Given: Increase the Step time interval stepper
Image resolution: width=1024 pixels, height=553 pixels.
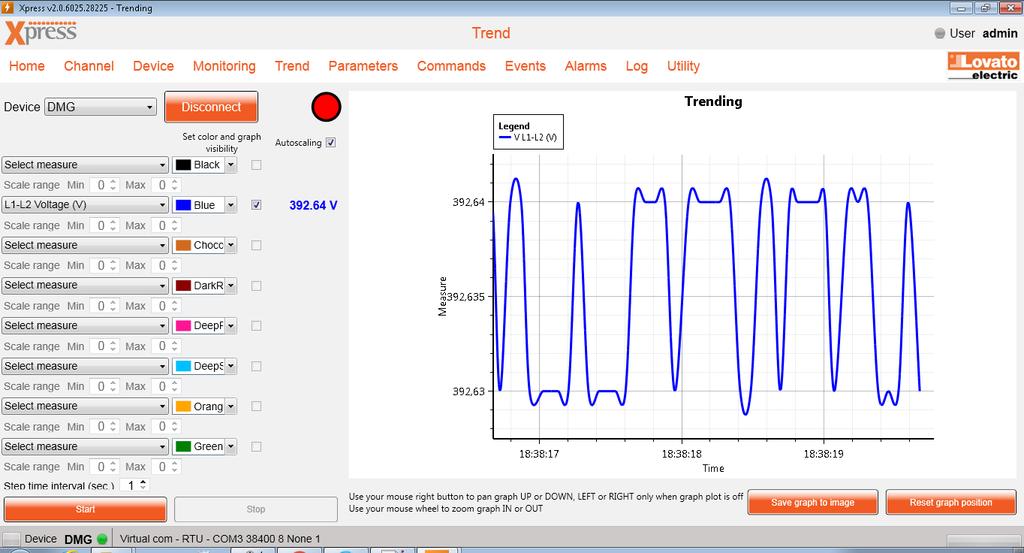Looking at the screenshot, I should point(143,482).
